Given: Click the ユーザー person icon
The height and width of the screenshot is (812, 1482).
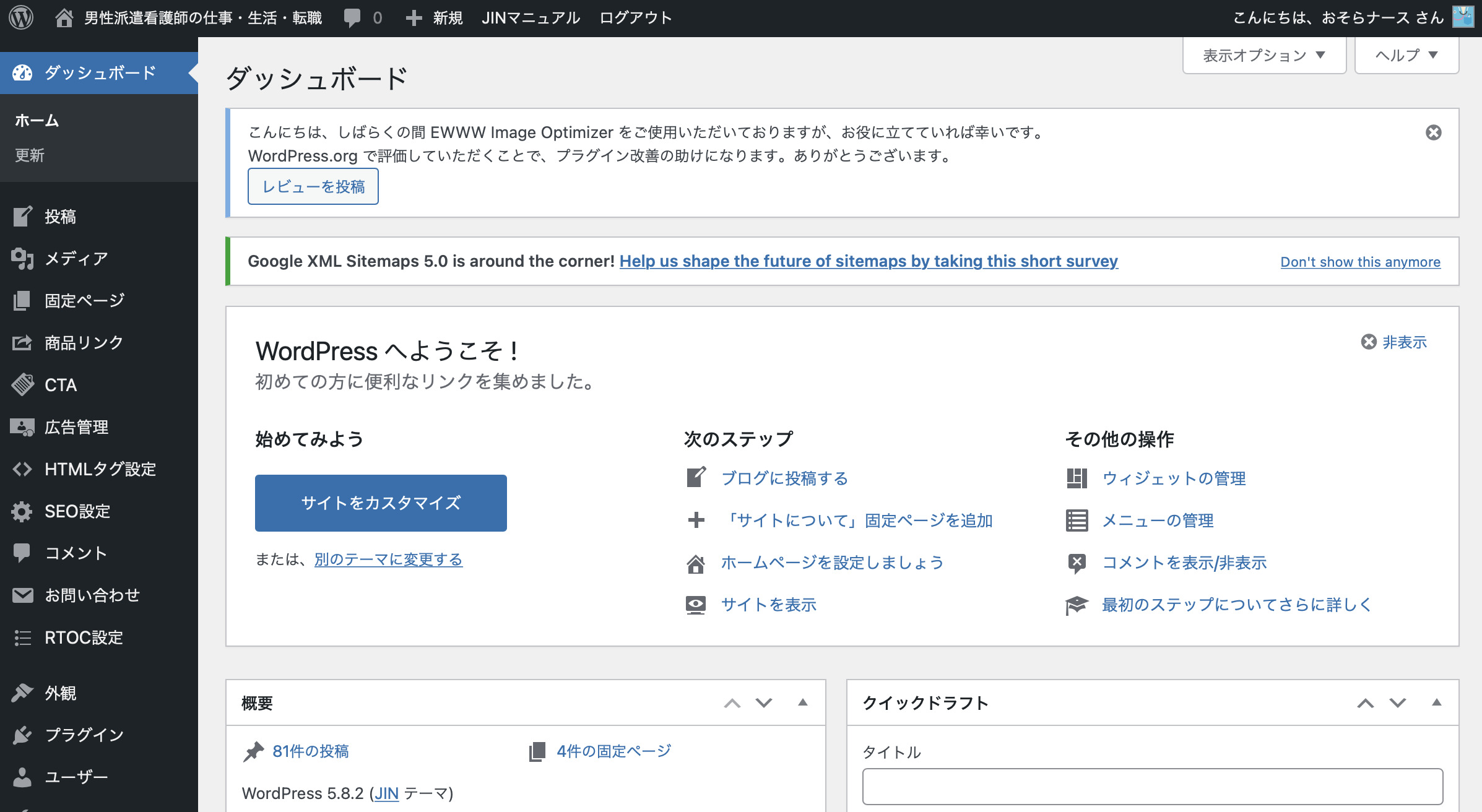Looking at the screenshot, I should [x=22, y=777].
